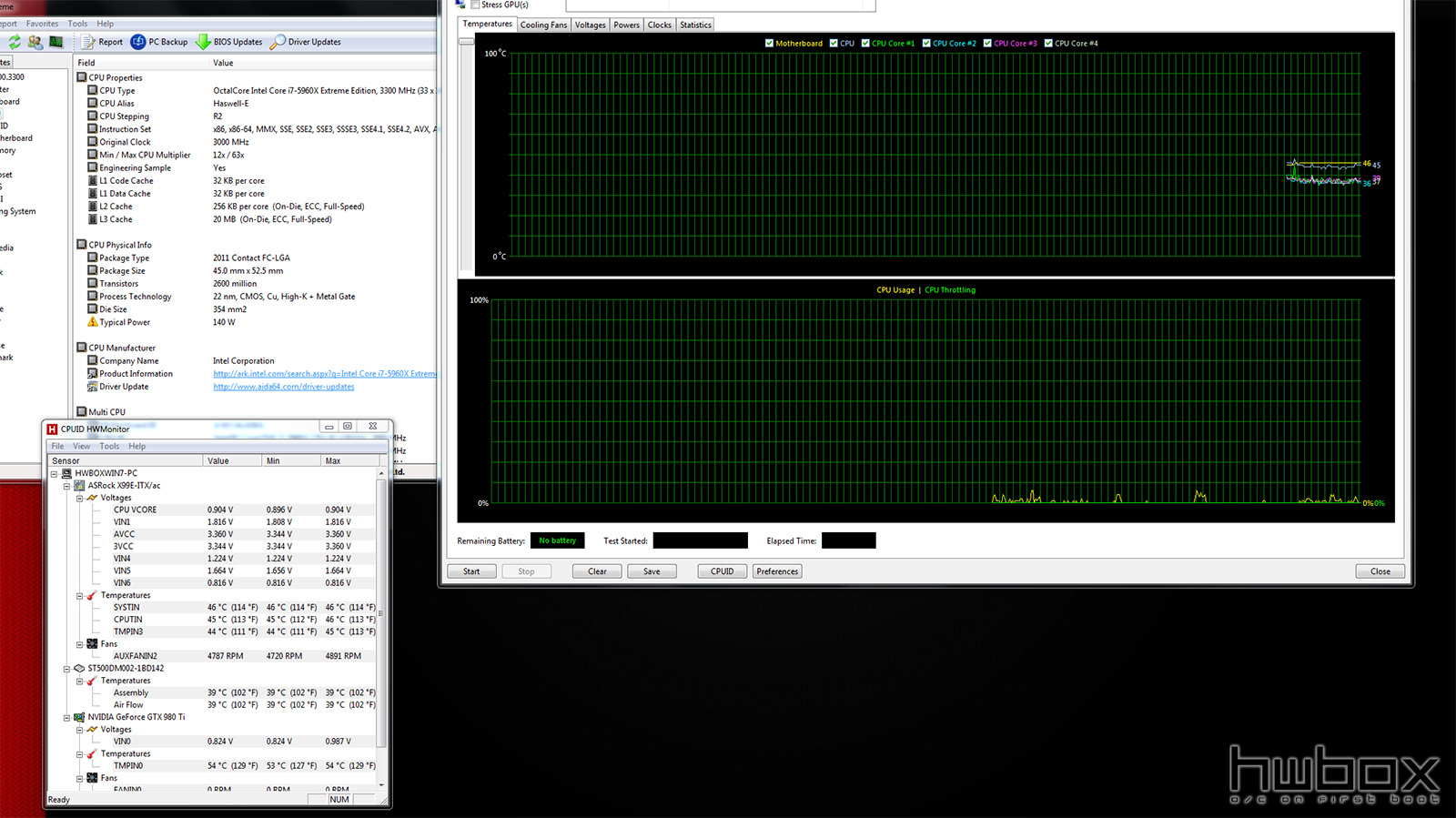
Task: Click the HWMonitor vertical scrollbar thumb
Action: pyautogui.click(x=382, y=614)
